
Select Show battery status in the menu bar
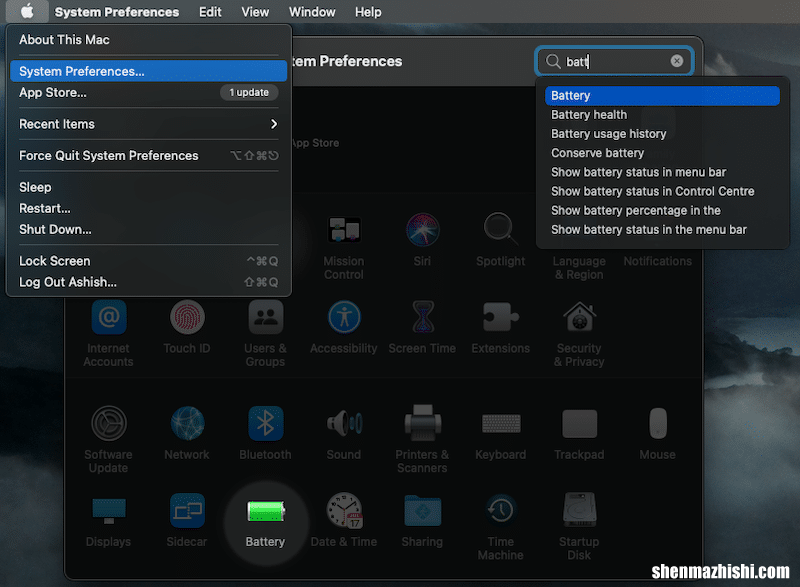[662, 230]
